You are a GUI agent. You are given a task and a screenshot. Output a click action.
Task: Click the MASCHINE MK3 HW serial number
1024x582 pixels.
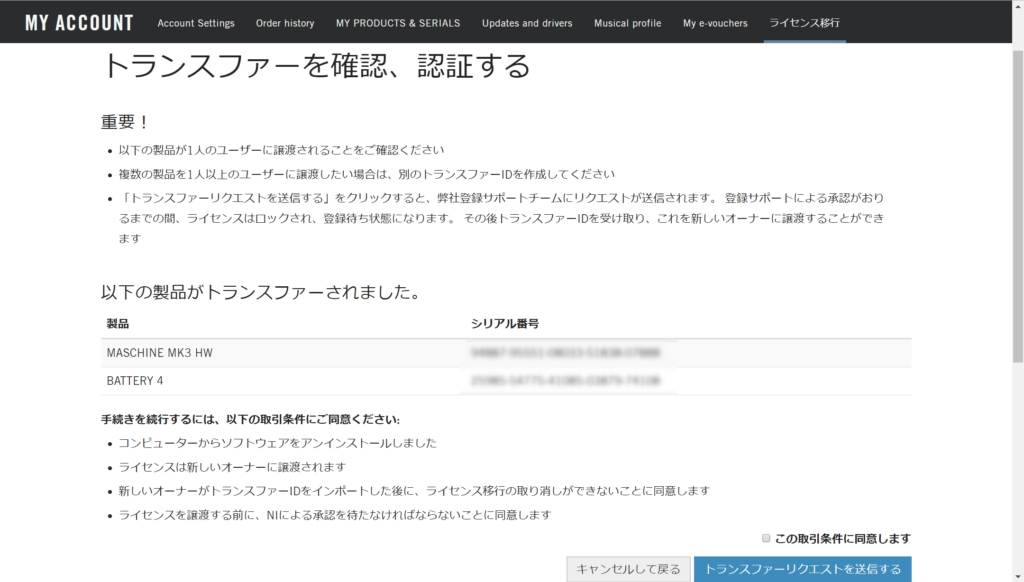[567, 353]
